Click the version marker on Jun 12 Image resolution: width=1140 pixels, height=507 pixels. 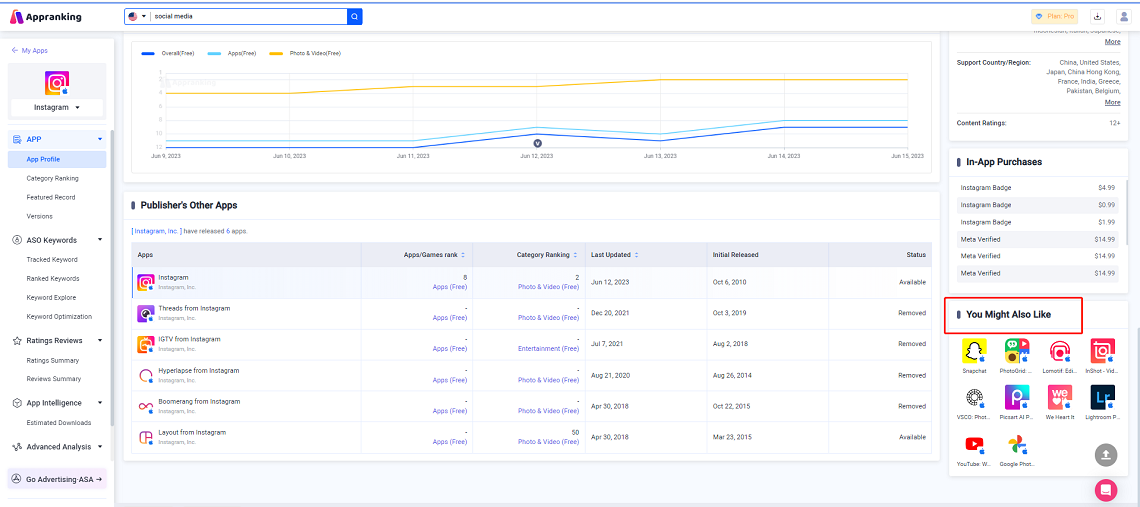[x=537, y=143]
